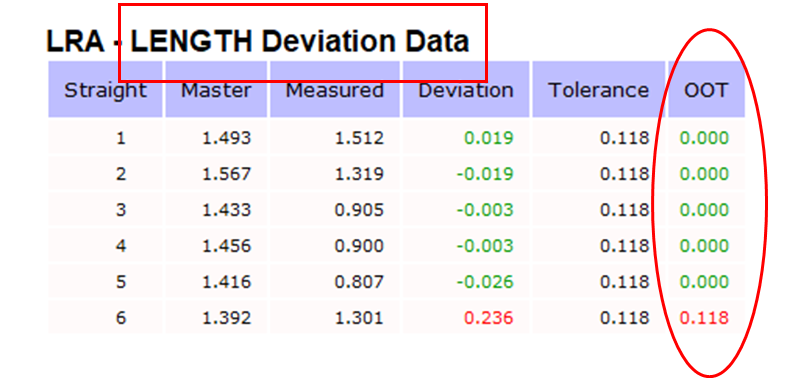Click the Straight column header
The width and height of the screenshot is (798, 378).
click(105, 91)
